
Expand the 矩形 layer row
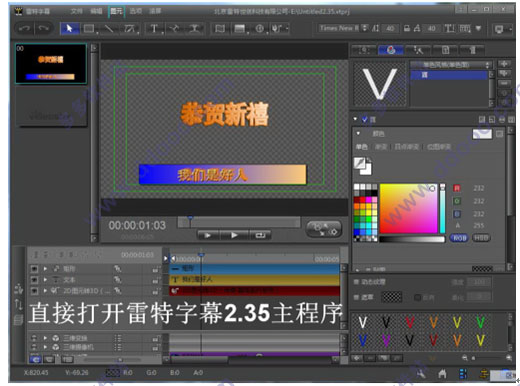click(x=45, y=269)
